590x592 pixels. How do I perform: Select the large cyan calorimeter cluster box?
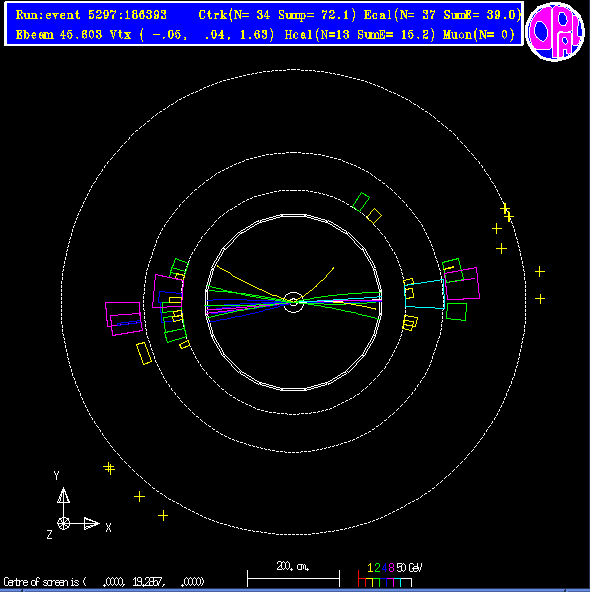[x=424, y=294]
